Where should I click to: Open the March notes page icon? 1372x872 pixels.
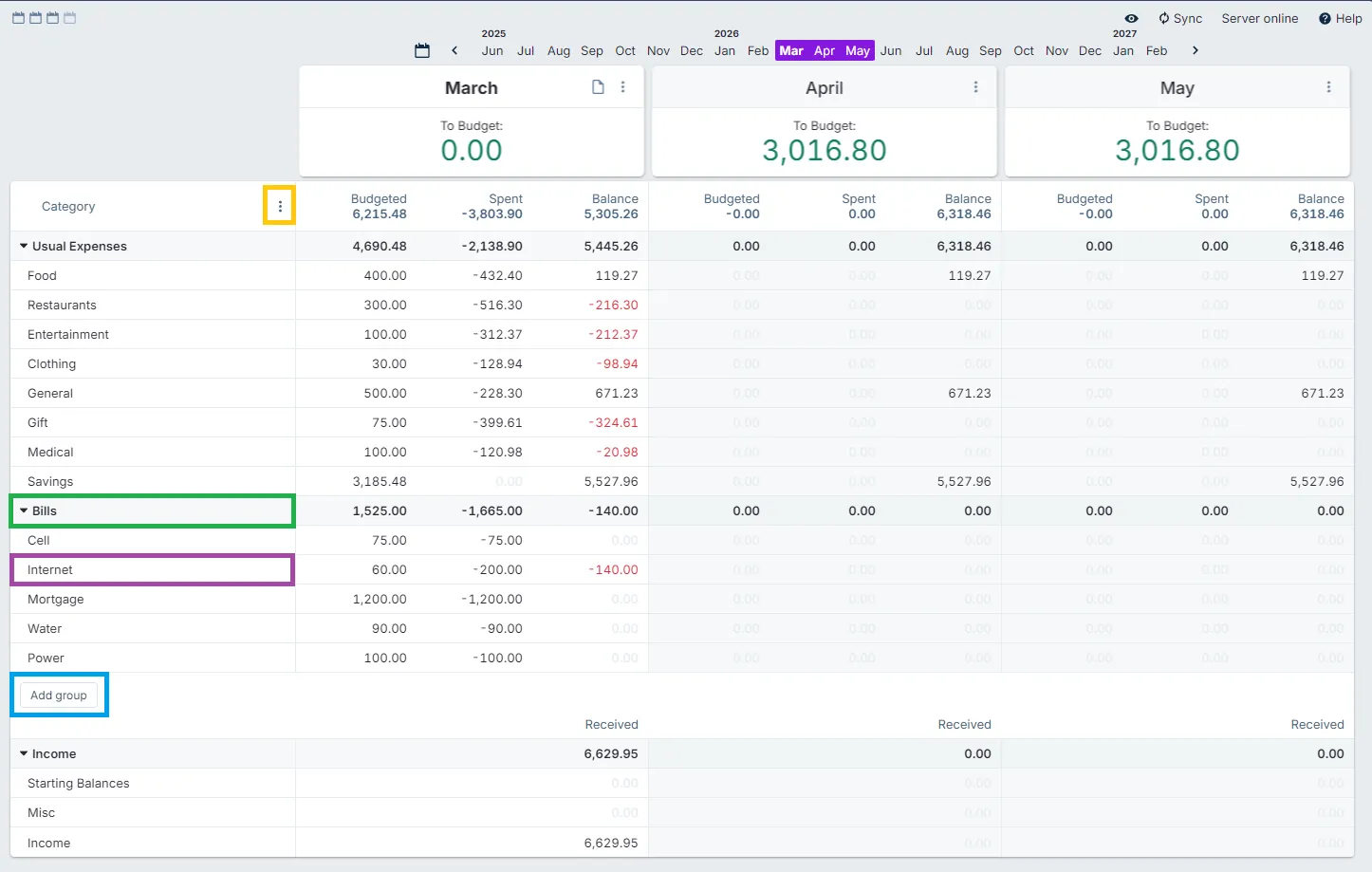[x=598, y=87]
